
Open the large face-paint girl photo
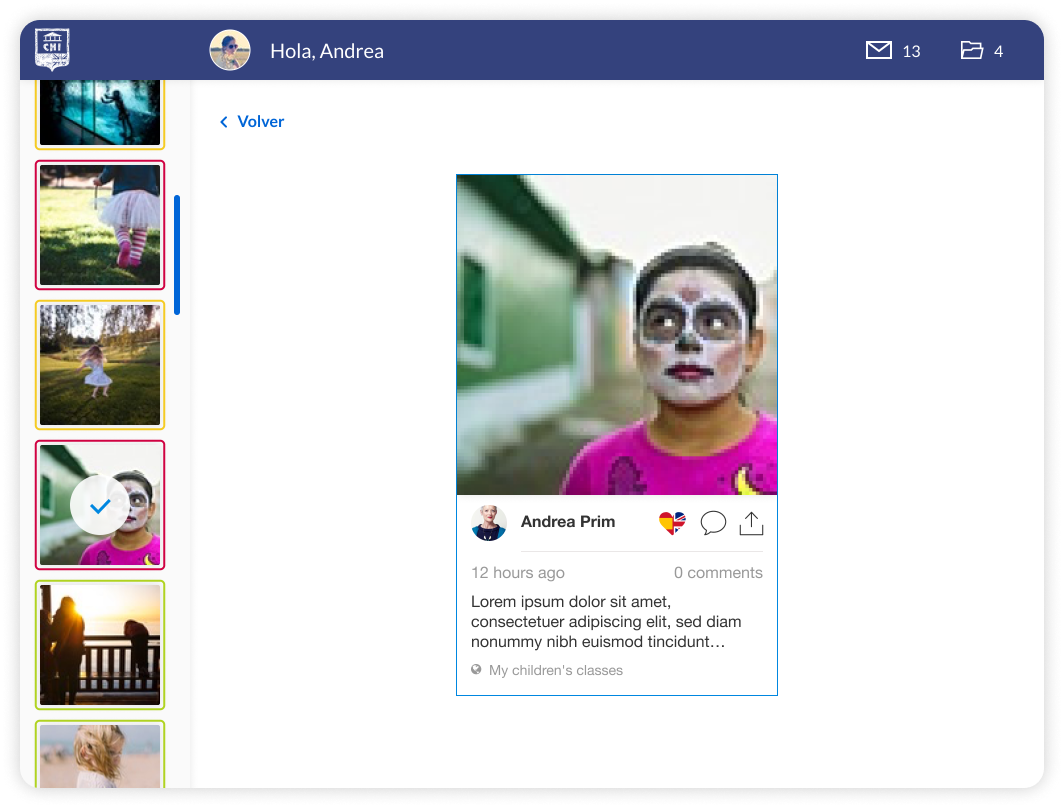click(617, 335)
